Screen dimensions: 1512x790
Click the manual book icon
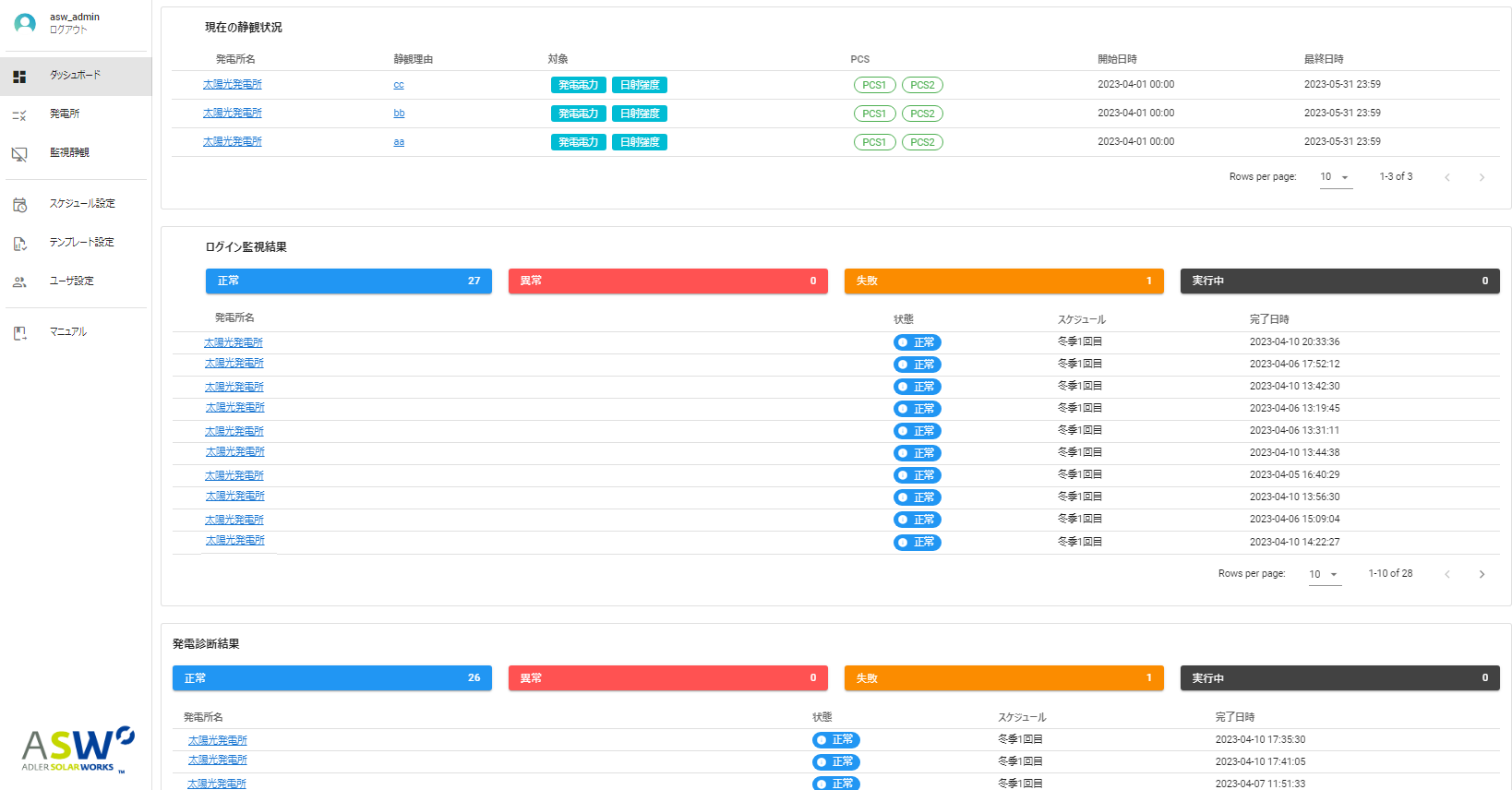pos(19,333)
